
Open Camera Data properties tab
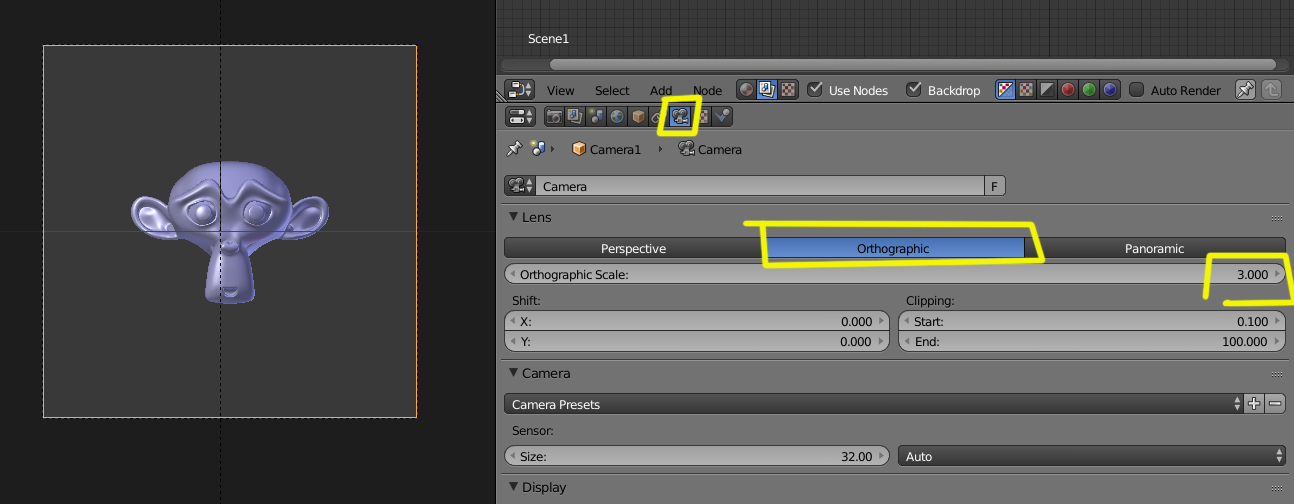[x=680, y=116]
